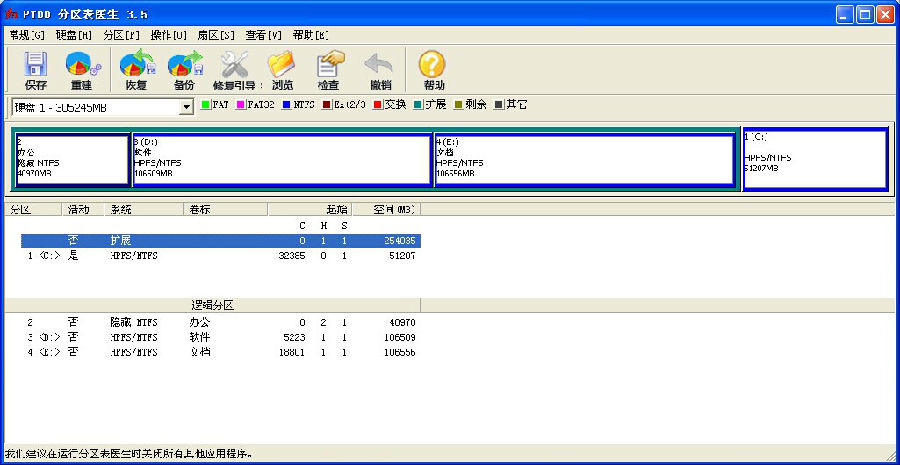Viewport: 900px width, 465px height.
Task: Click the 40970 space value
Action: (400, 323)
